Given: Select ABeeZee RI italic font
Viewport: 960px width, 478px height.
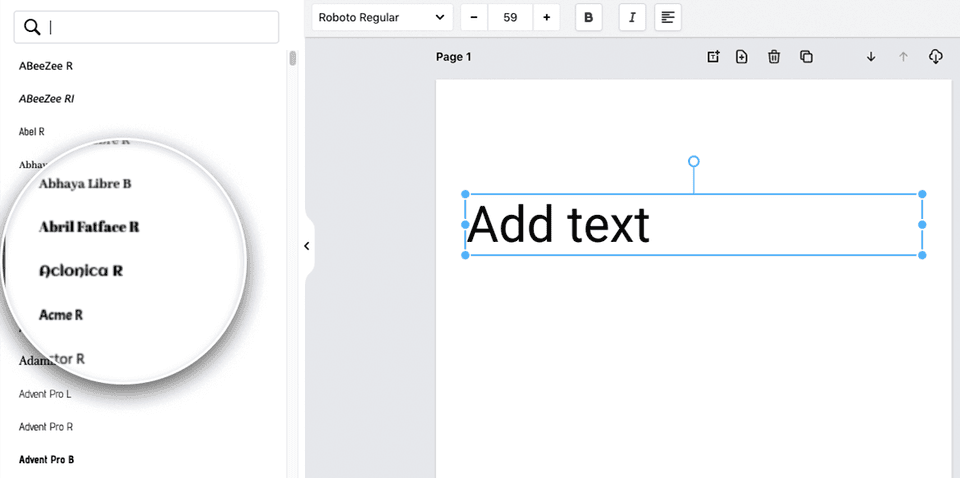Looking at the screenshot, I should 47,99.
